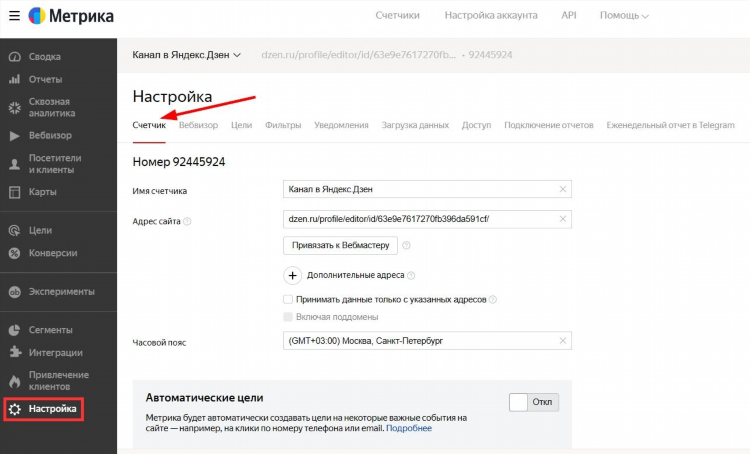The image size is (750, 454).
Task: Click the Карты layout icon
Action: click(x=15, y=192)
